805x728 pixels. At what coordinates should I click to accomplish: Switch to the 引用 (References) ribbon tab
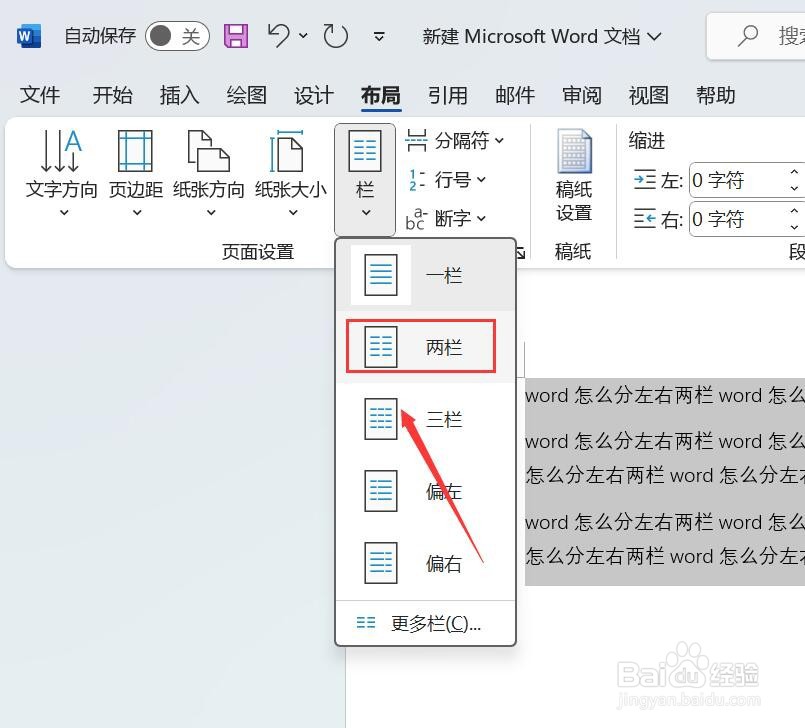click(x=448, y=95)
